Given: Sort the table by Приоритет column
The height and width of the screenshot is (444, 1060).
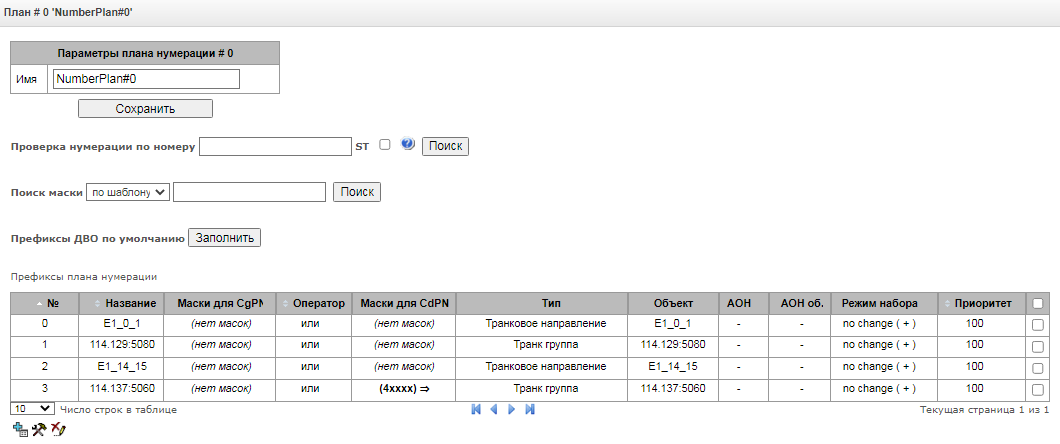Looking at the screenshot, I should [983, 303].
